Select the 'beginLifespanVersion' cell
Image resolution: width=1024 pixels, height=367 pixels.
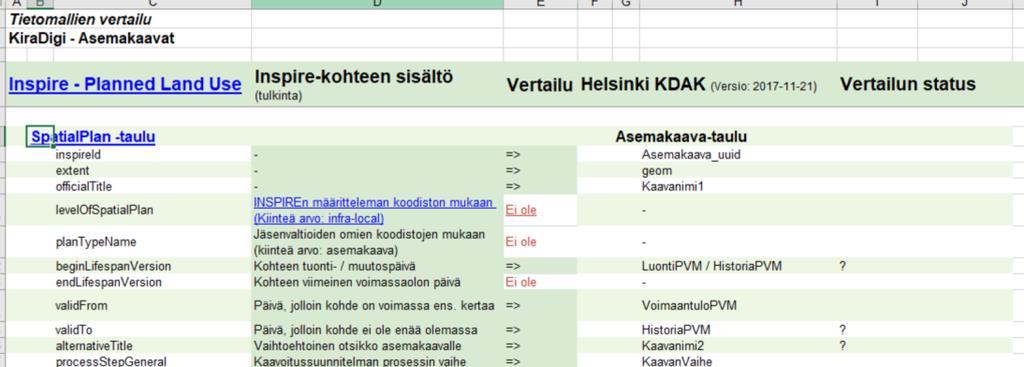pos(113,266)
